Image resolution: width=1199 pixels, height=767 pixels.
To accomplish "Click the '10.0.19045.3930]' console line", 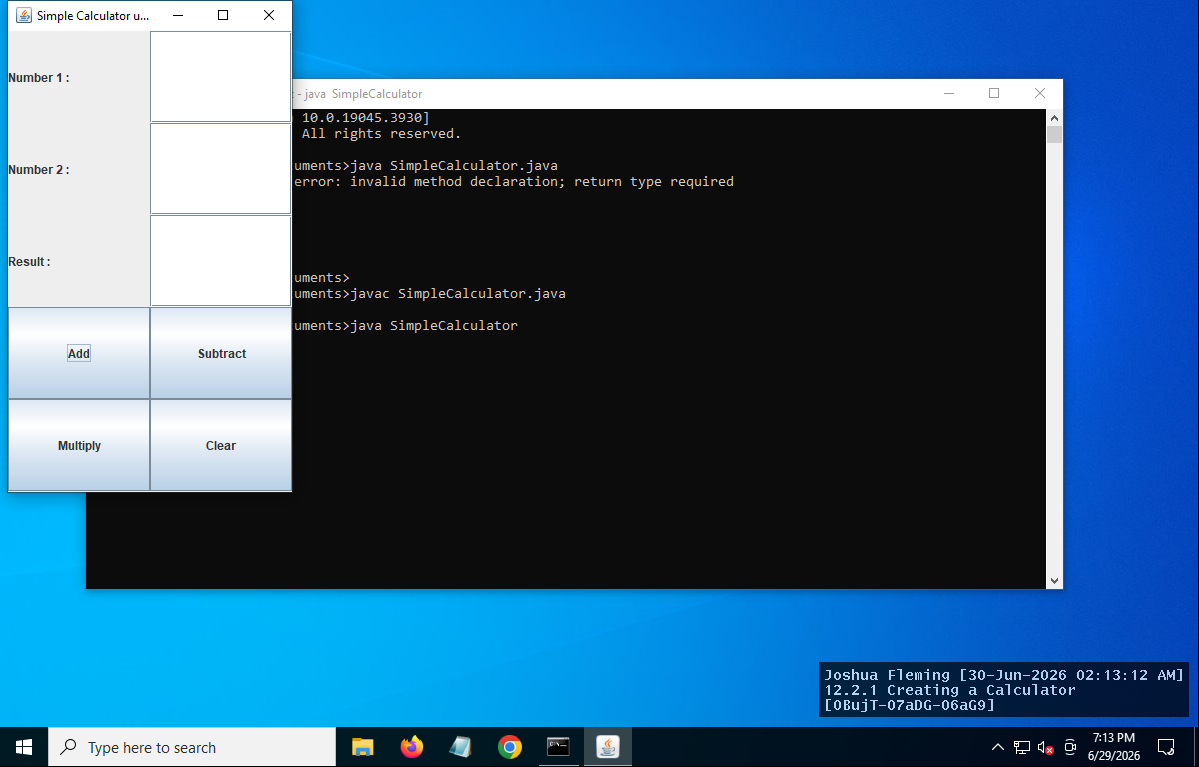I will point(366,118).
